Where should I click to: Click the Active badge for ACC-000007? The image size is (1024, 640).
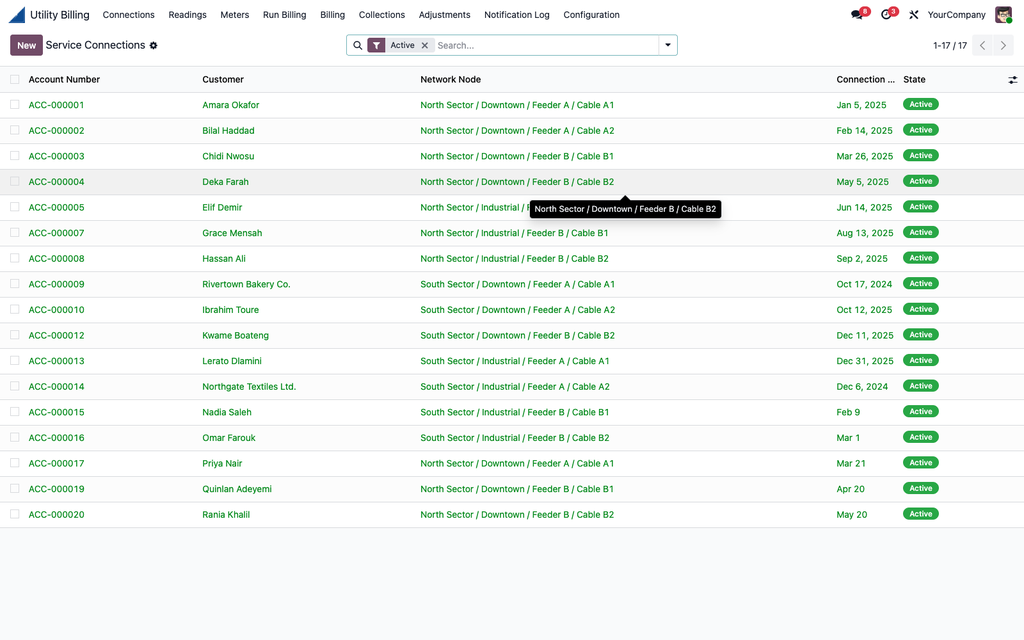(921, 232)
